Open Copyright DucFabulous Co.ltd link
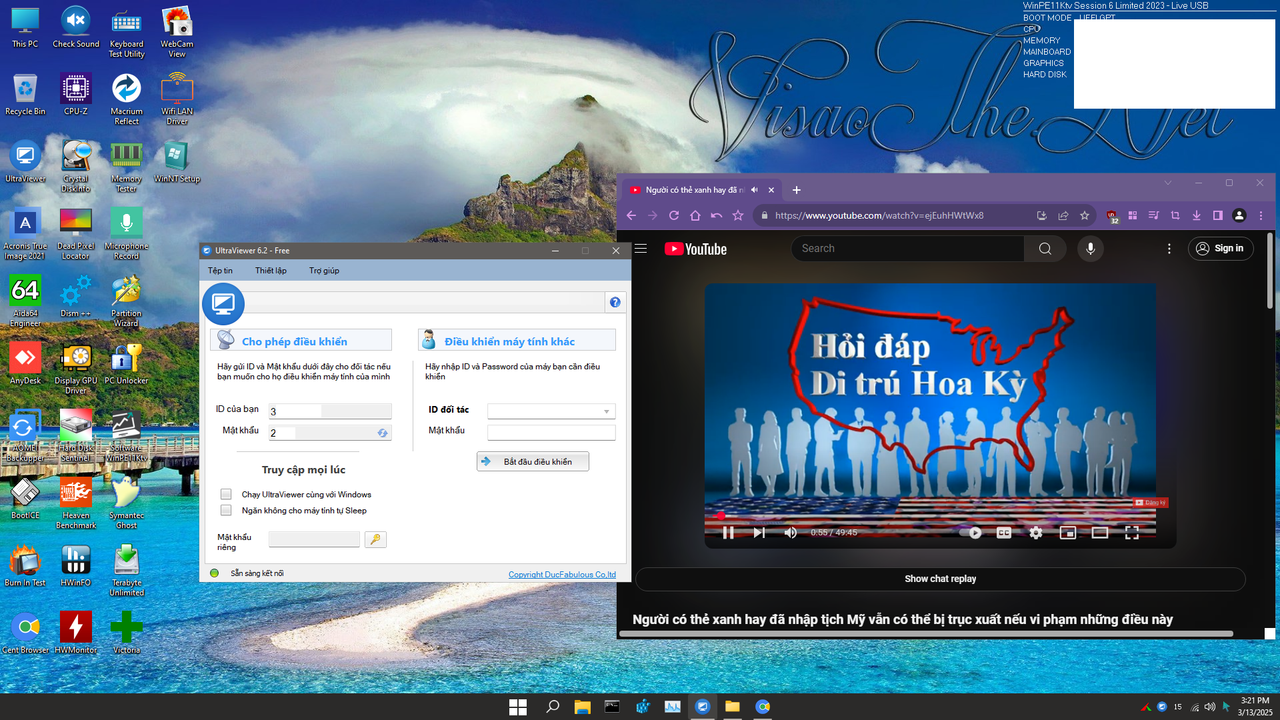 562,574
